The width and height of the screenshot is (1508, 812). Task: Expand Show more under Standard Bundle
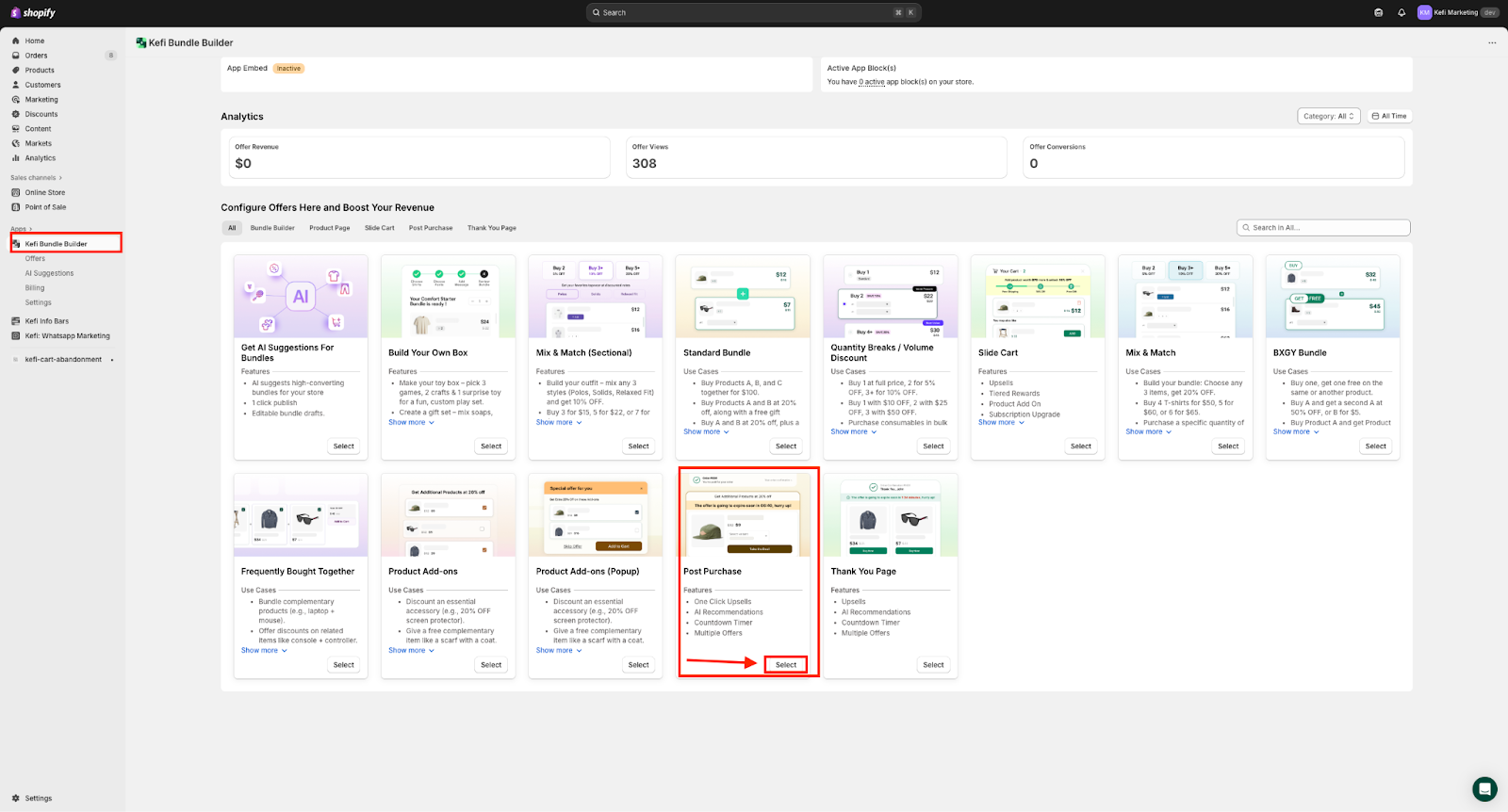coord(706,431)
